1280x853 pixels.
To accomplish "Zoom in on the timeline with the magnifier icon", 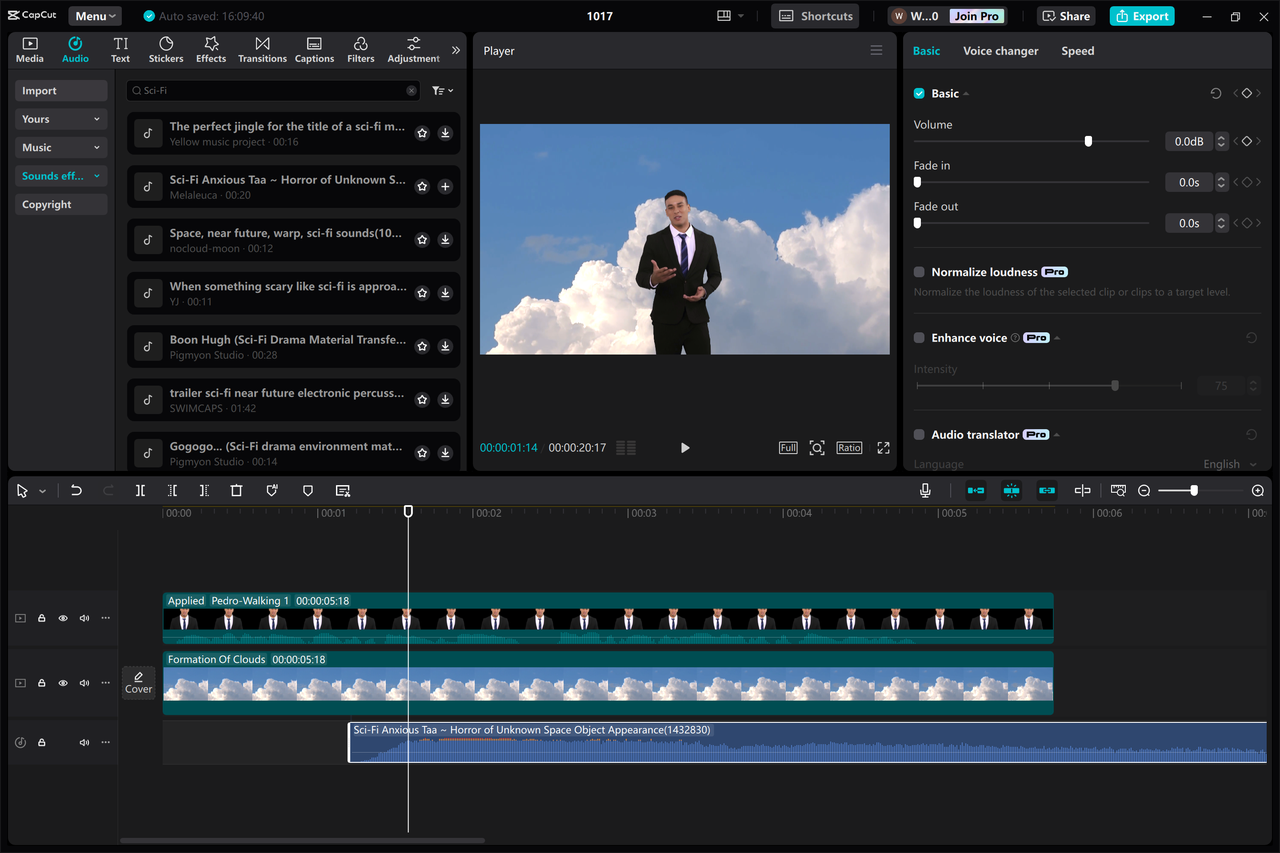I will tap(1258, 490).
